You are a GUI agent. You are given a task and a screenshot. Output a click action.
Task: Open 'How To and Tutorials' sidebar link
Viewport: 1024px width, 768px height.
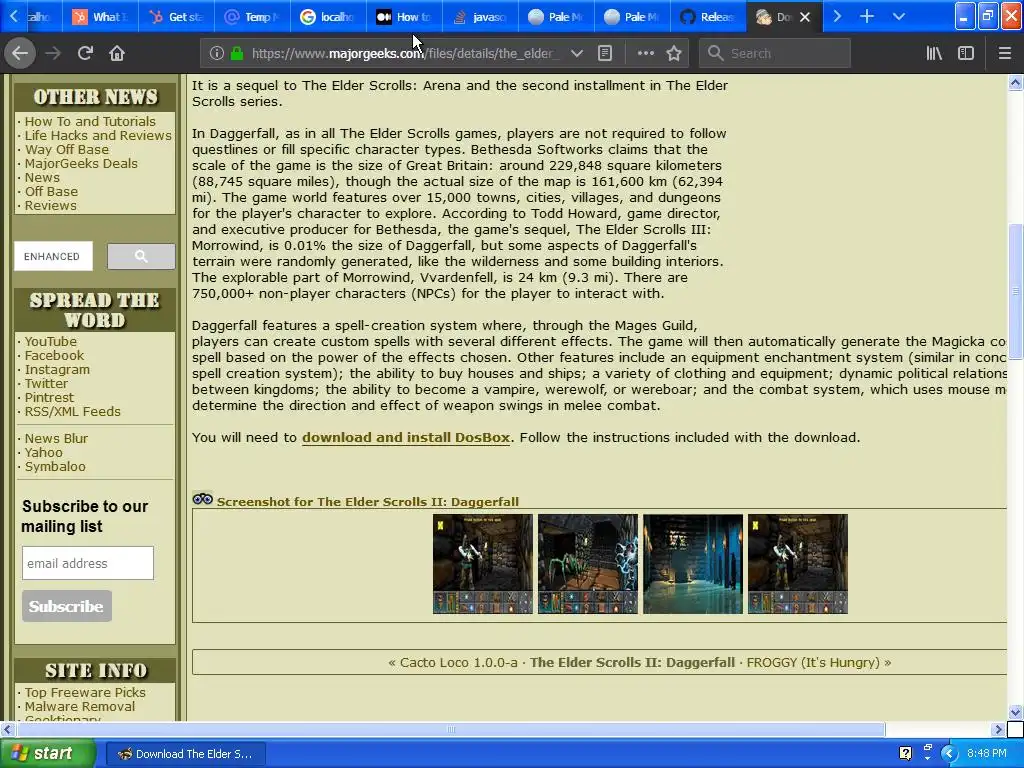click(90, 121)
